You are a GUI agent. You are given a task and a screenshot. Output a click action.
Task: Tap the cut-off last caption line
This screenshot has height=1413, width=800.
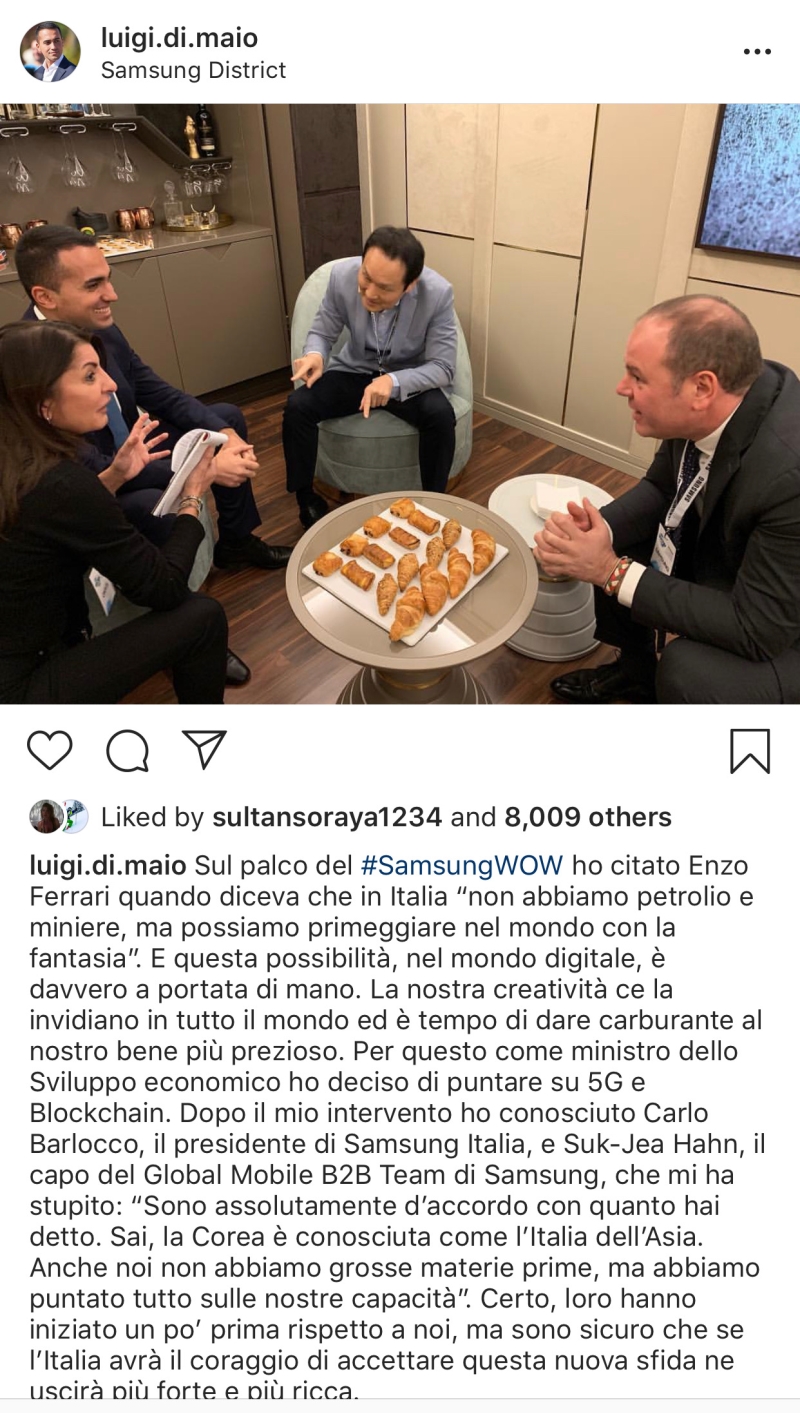194,1390
